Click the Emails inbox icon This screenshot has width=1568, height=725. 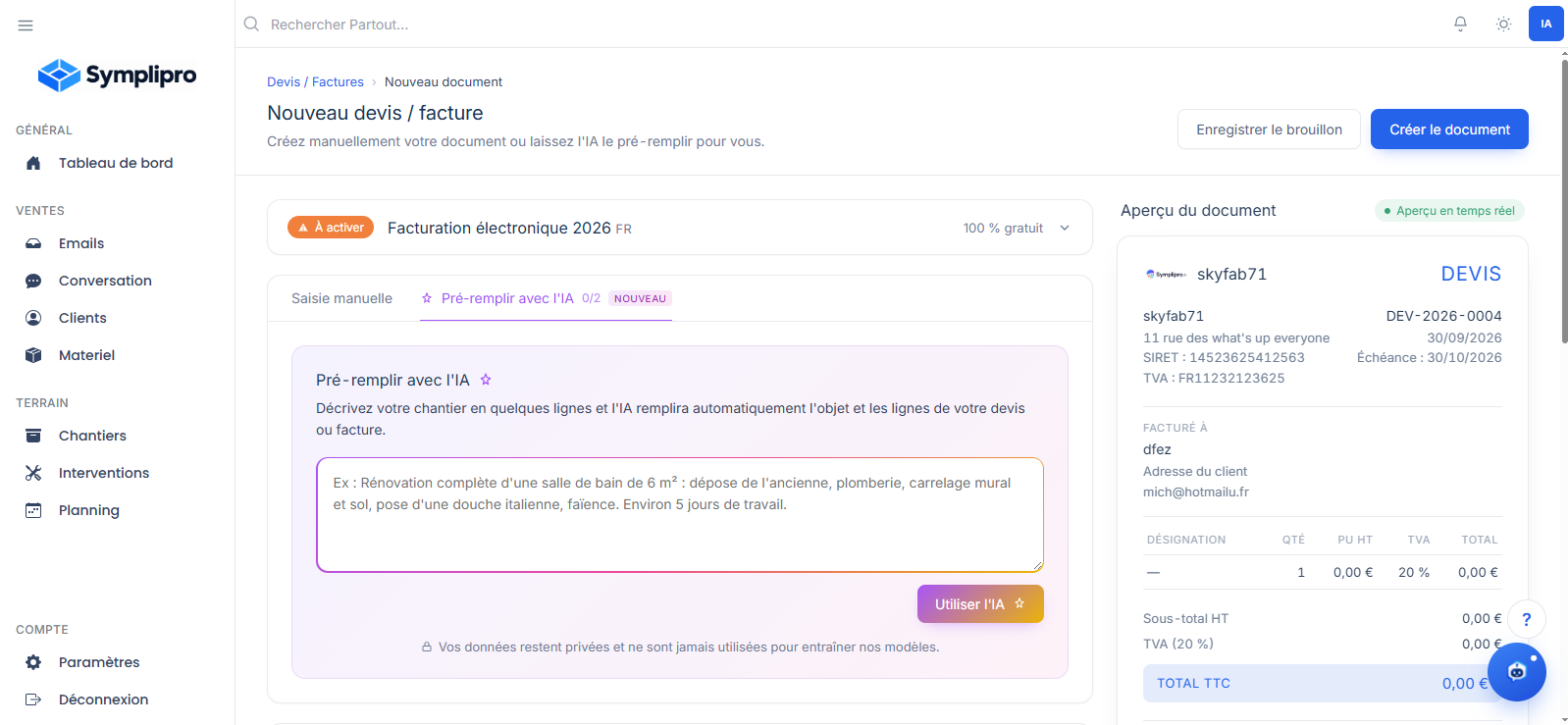(33, 243)
